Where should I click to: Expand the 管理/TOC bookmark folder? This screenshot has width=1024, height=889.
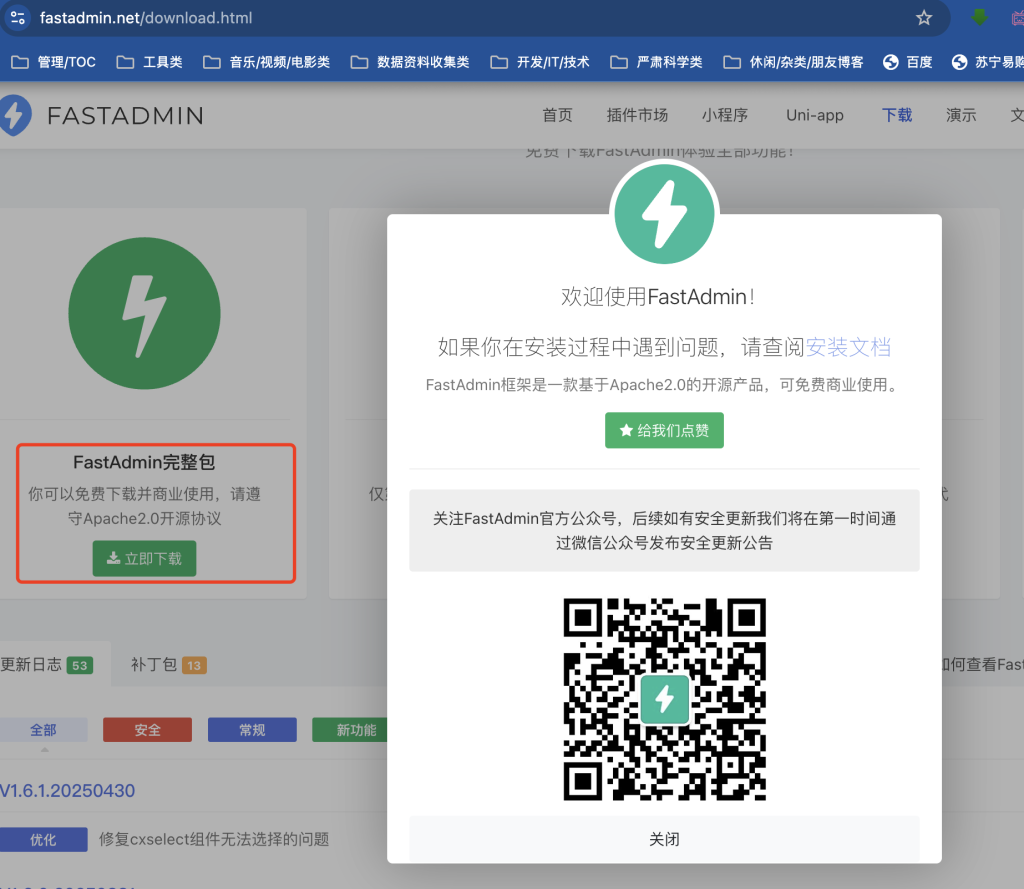point(54,62)
